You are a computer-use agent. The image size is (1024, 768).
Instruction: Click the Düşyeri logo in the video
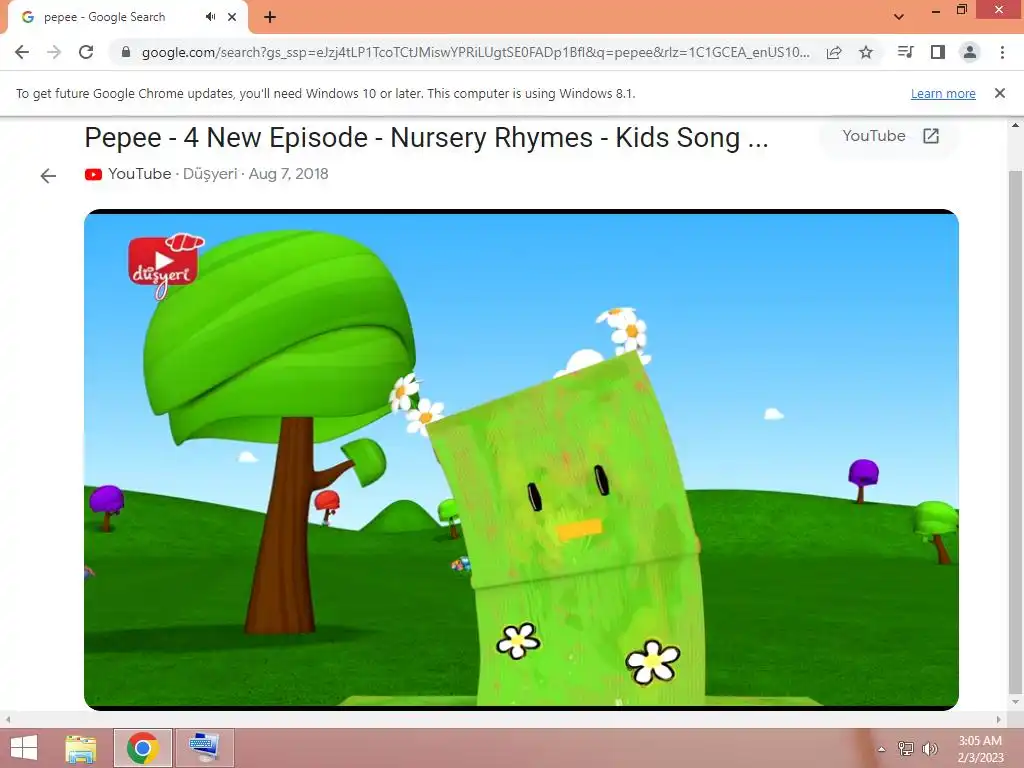[165, 266]
